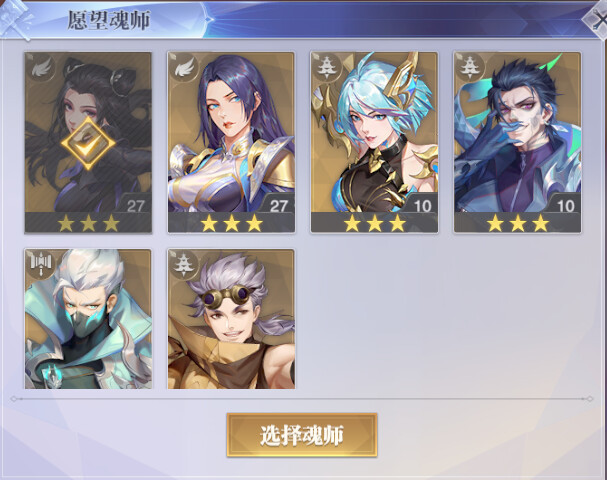Click the three stars under the dark-haired man
This screenshot has height=480, width=607.
518,223
